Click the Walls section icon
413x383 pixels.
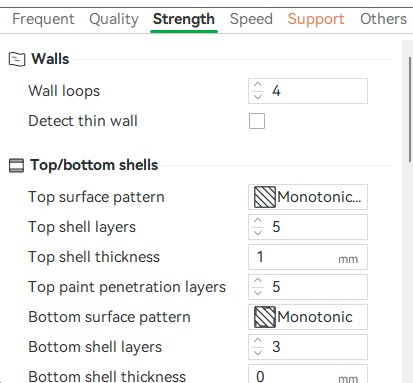tap(17, 59)
